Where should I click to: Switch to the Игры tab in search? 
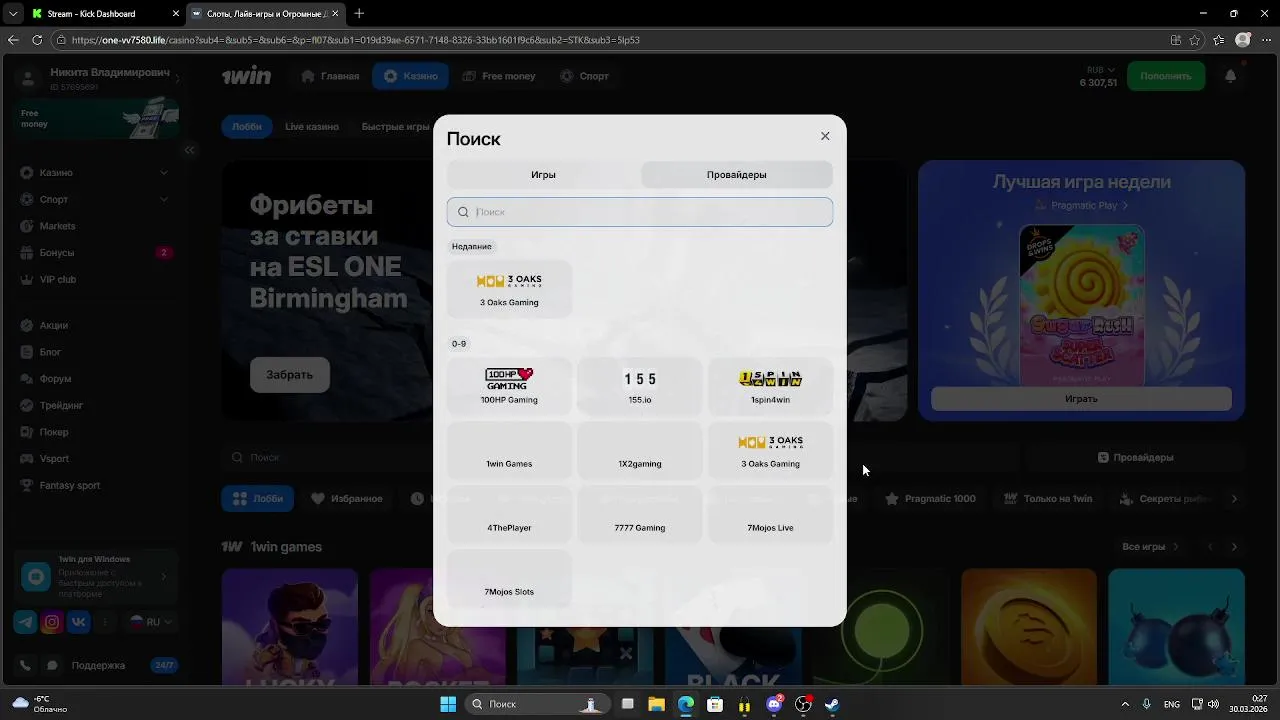coord(543,174)
